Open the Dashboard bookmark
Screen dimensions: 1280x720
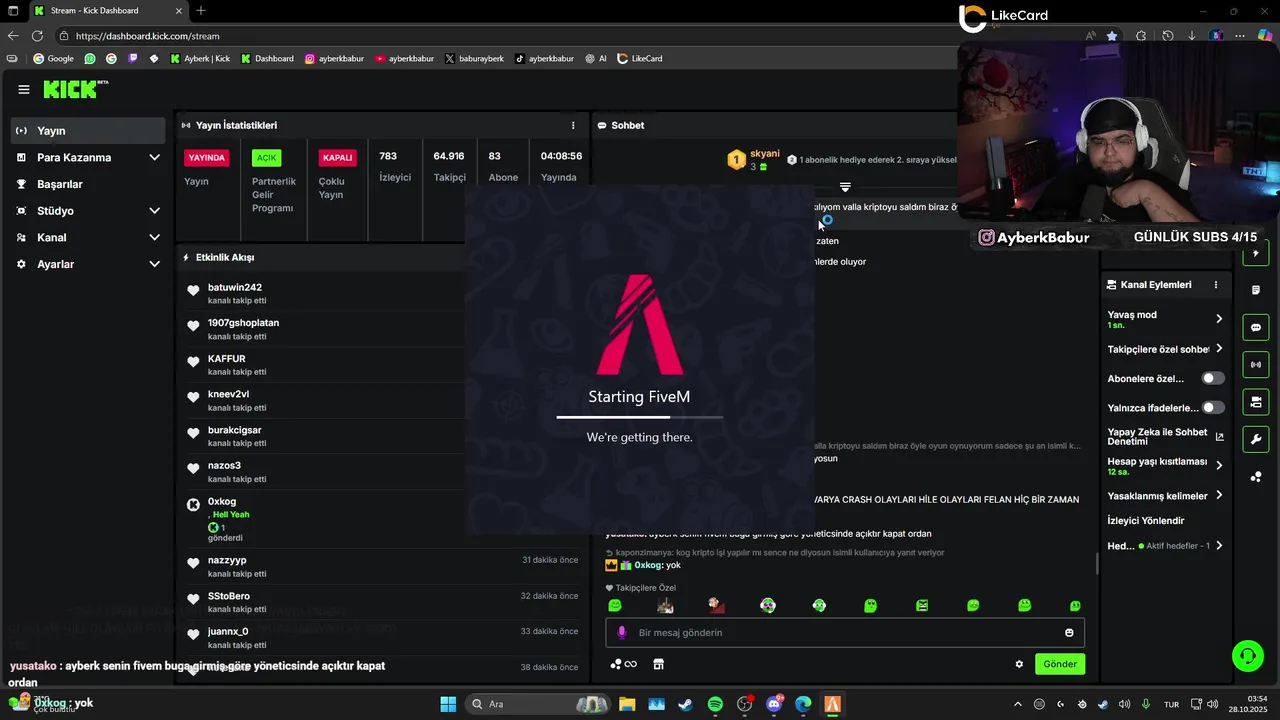pyautogui.click(x=268, y=58)
